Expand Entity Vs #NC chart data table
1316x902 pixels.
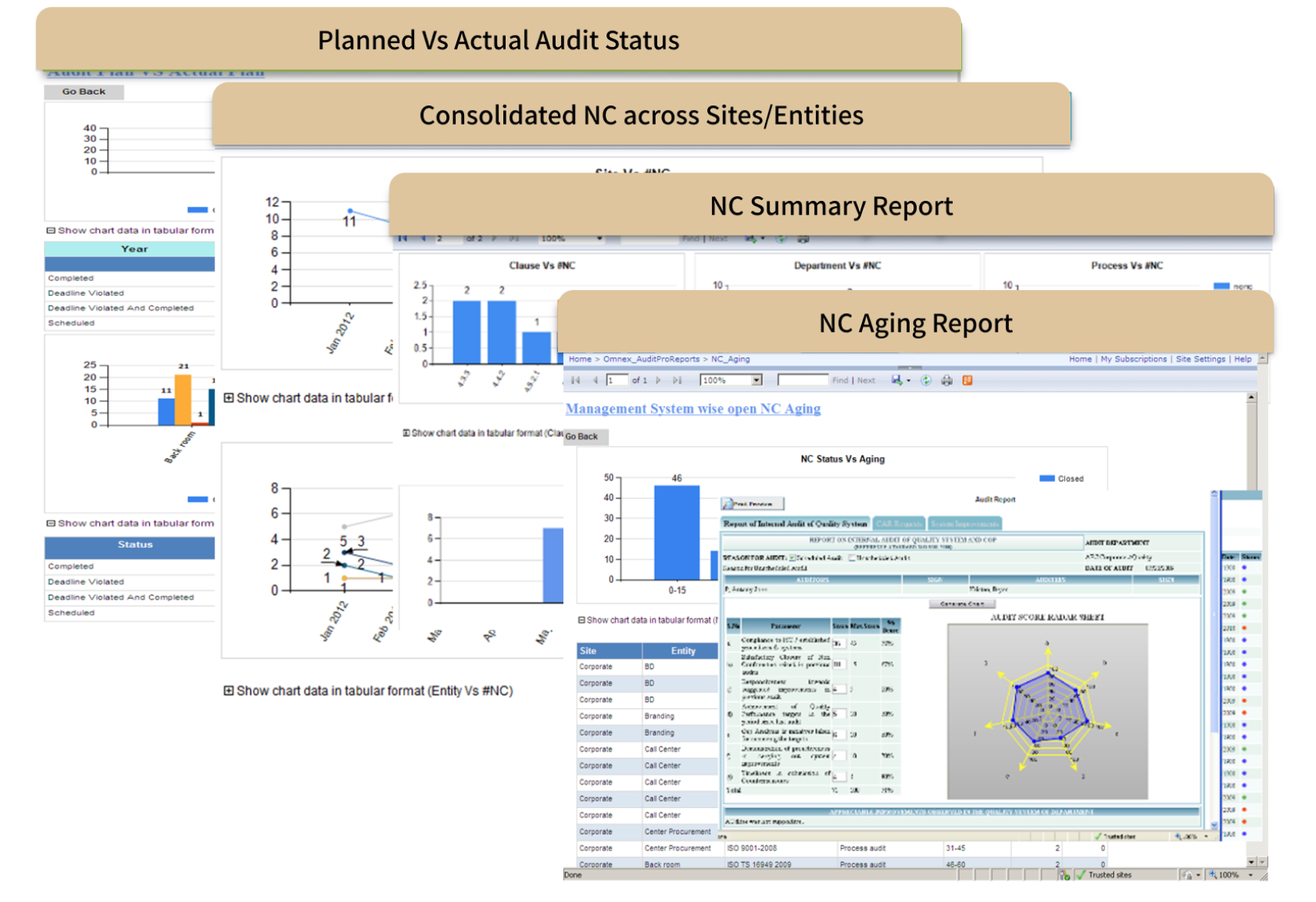pyautogui.click(x=229, y=690)
